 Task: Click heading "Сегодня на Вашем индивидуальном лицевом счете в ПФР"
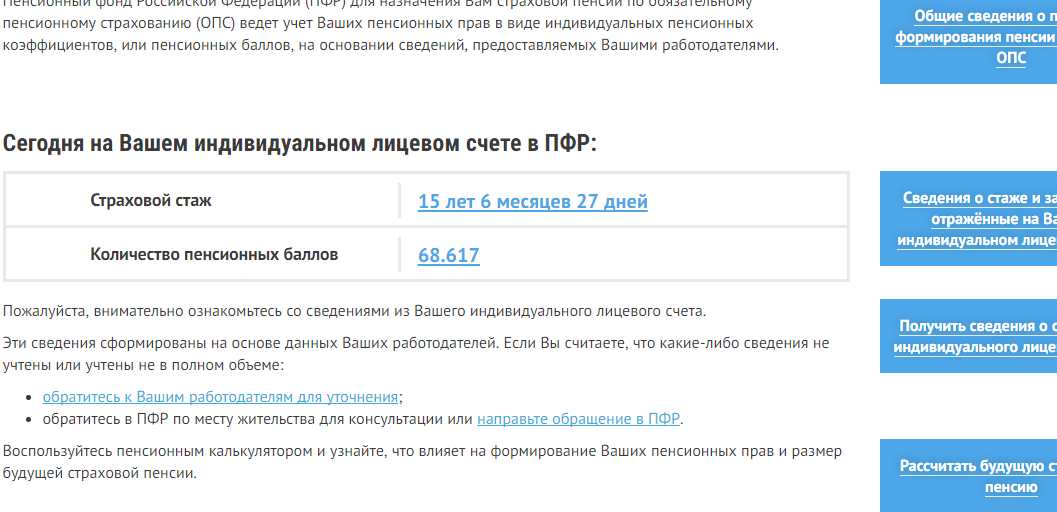[x=300, y=143]
